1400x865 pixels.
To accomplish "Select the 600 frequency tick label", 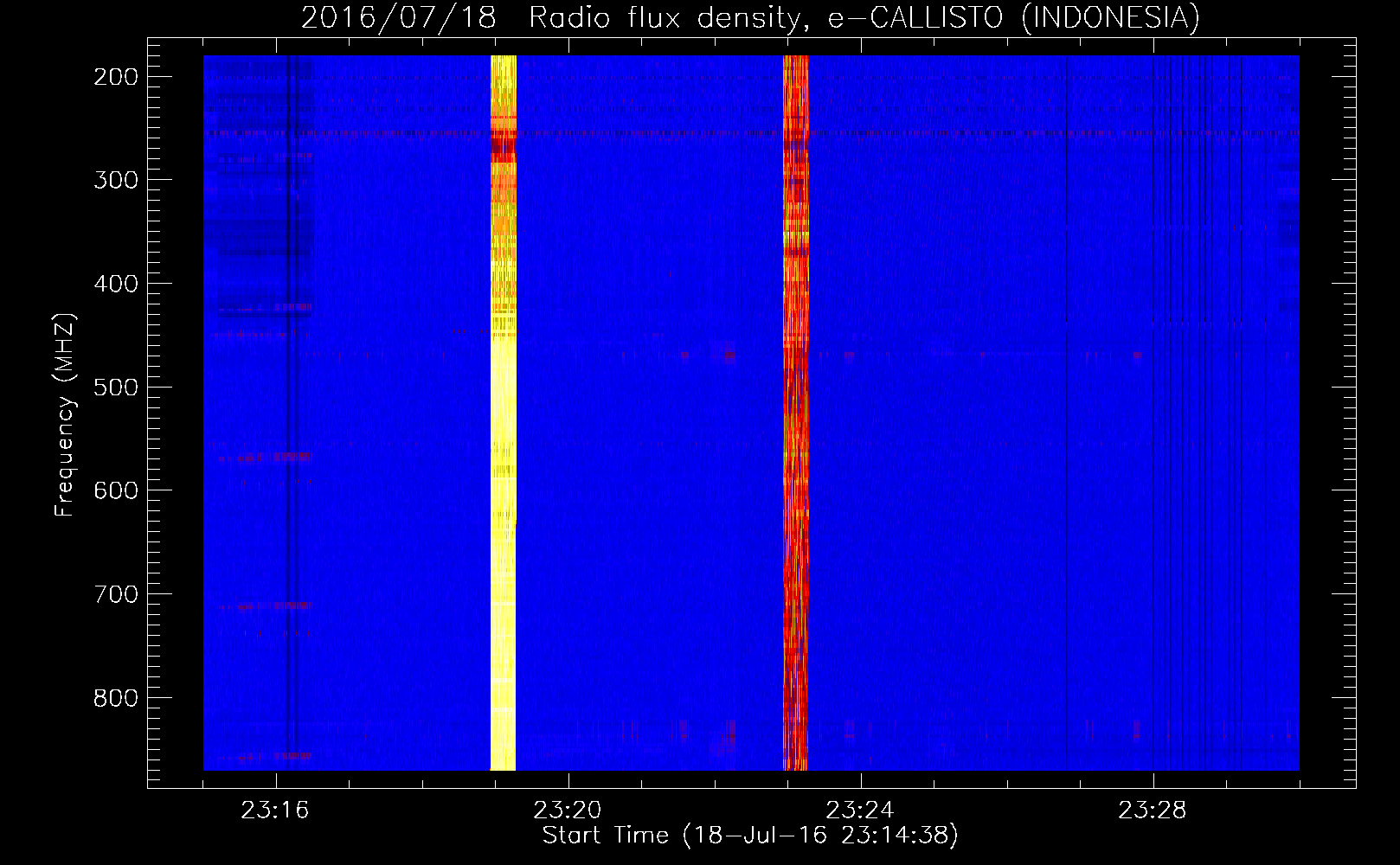I will click(x=116, y=490).
